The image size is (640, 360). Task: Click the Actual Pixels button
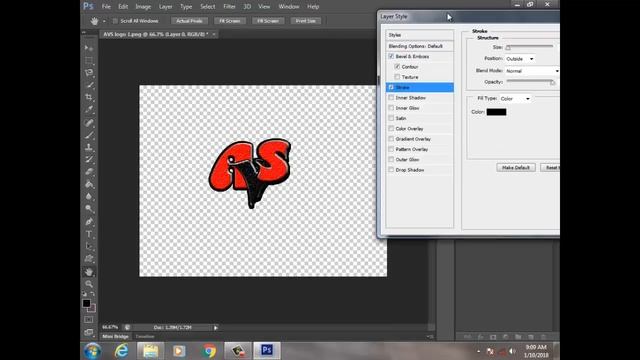click(189, 21)
